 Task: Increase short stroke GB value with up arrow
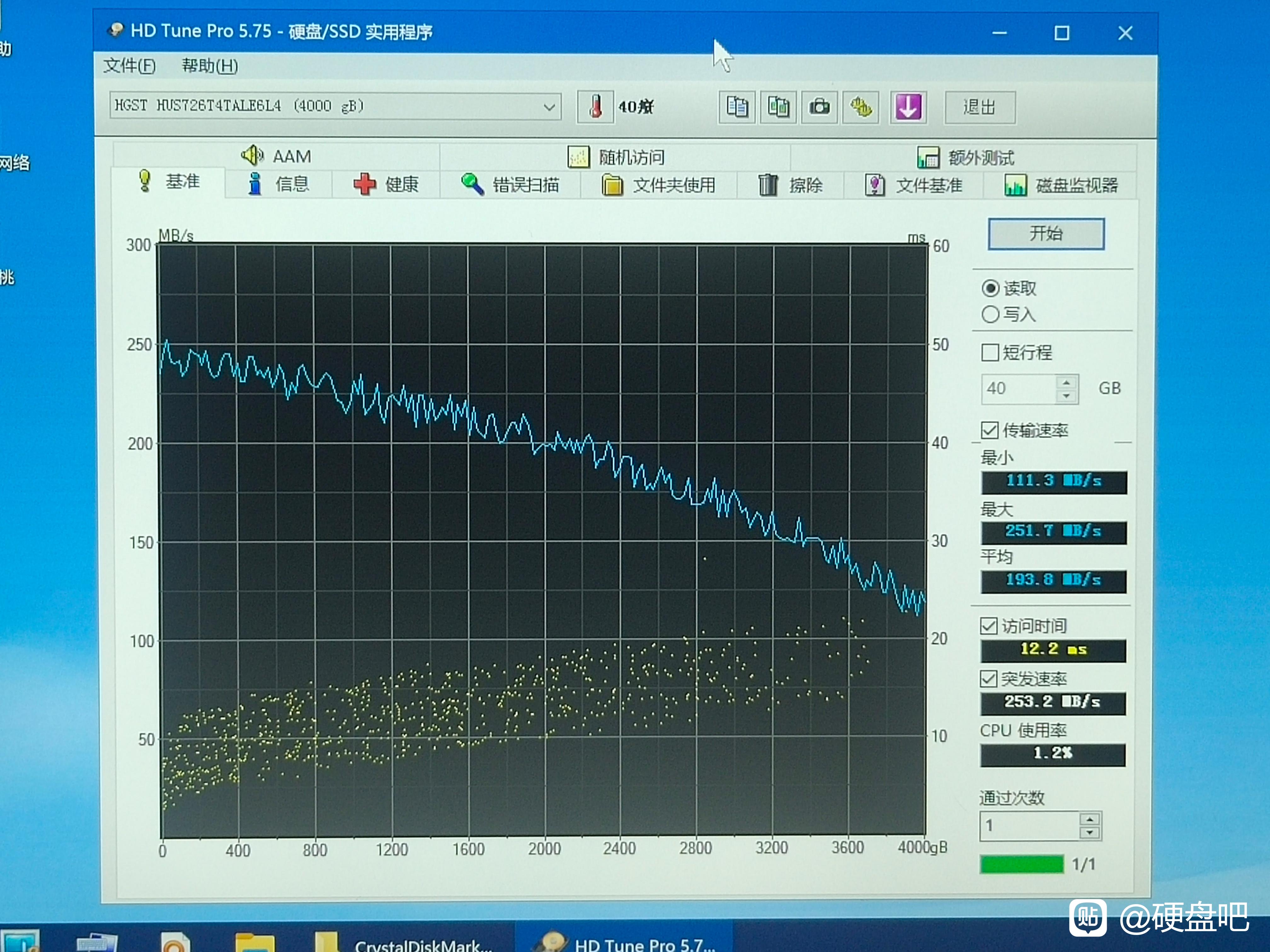[1067, 382]
